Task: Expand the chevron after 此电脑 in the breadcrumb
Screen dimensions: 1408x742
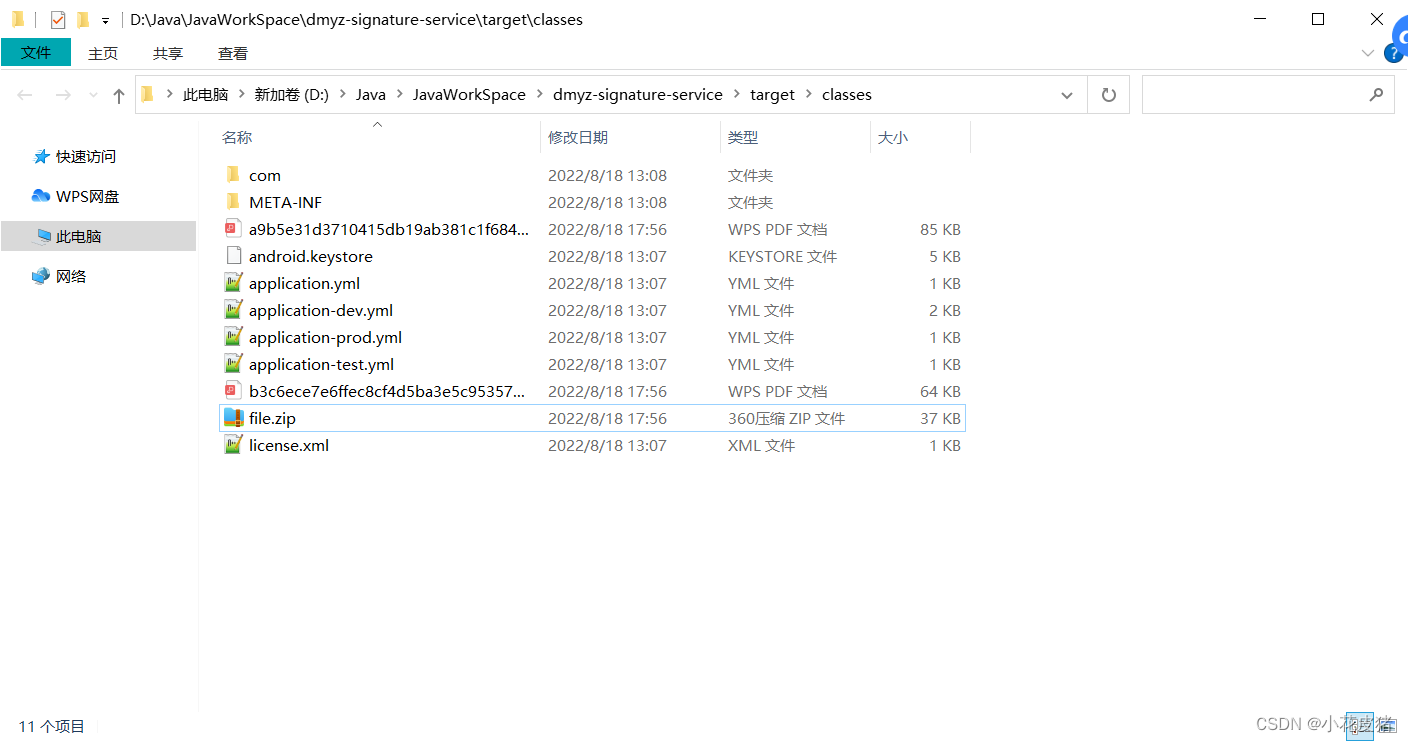Action: pos(241,95)
